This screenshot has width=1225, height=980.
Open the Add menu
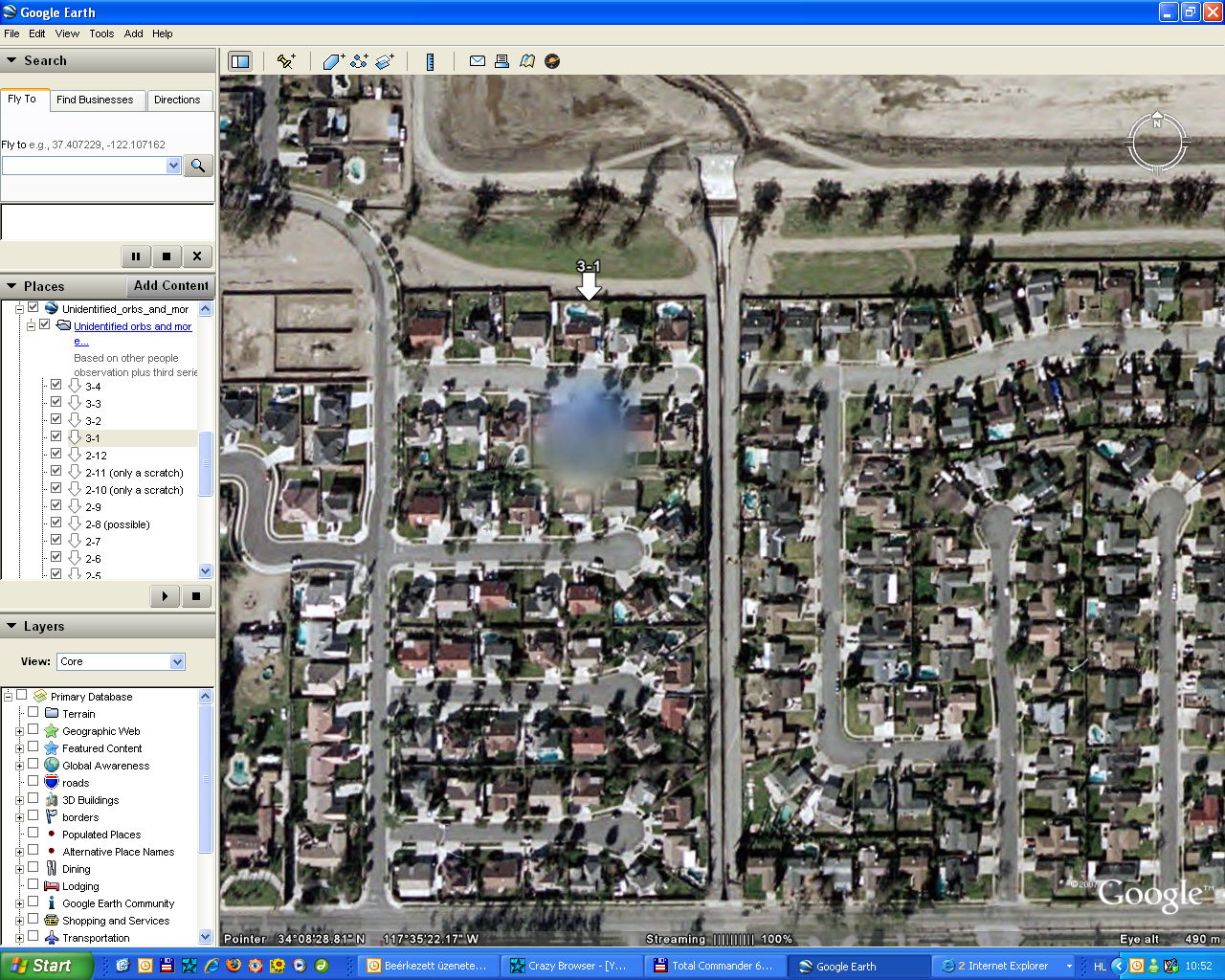pyautogui.click(x=134, y=33)
